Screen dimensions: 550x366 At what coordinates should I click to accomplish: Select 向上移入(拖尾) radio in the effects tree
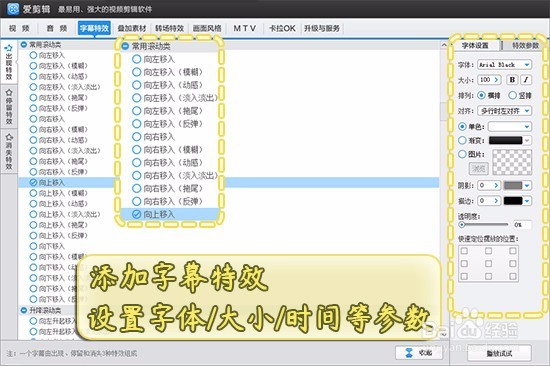33,225
